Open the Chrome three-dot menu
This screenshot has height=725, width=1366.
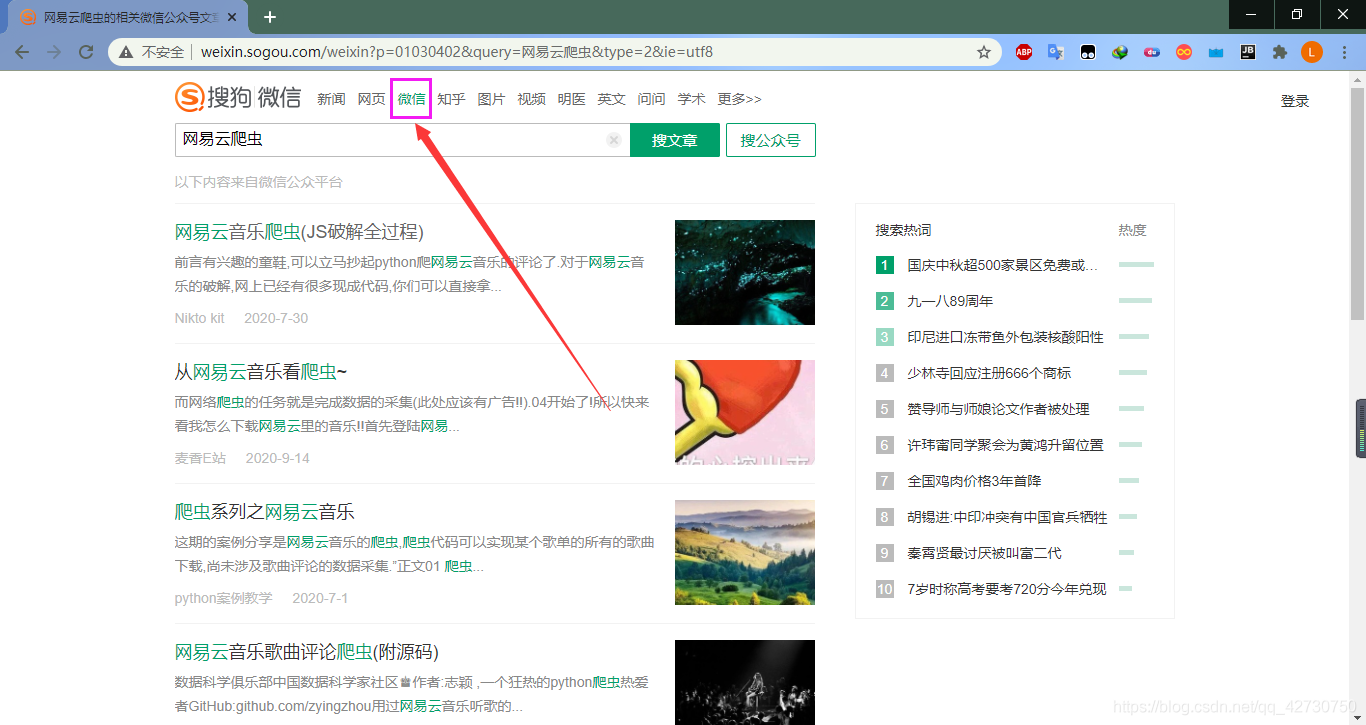[1343, 52]
